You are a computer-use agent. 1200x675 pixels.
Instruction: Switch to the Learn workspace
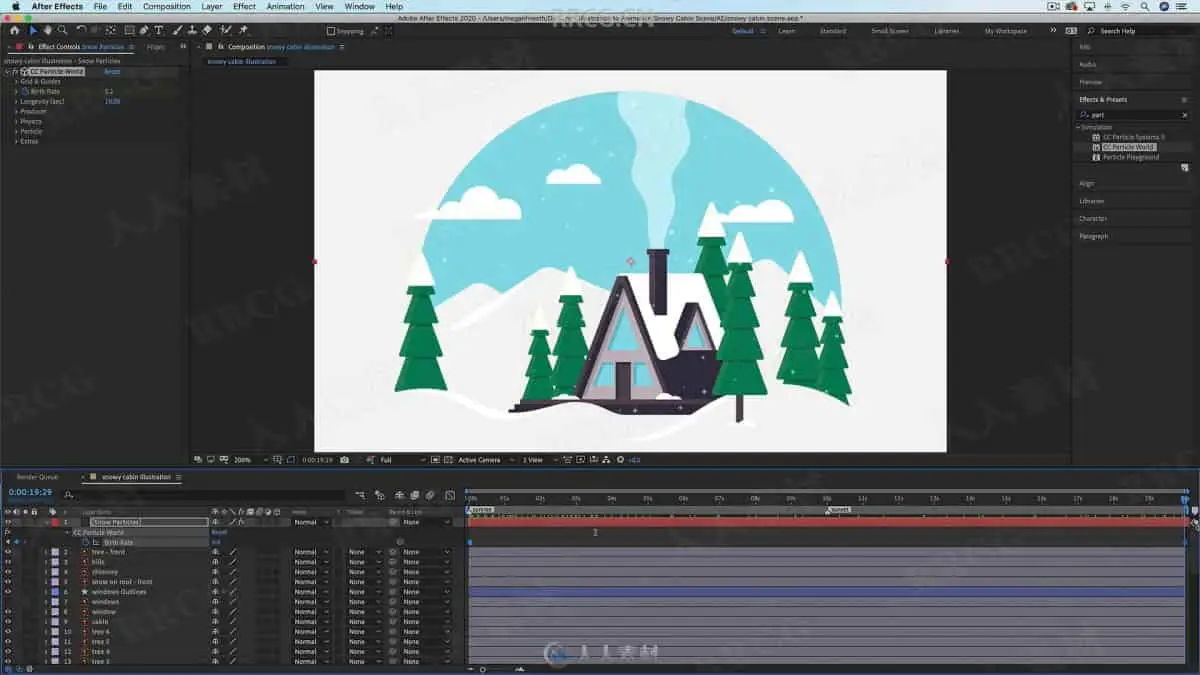coord(787,31)
